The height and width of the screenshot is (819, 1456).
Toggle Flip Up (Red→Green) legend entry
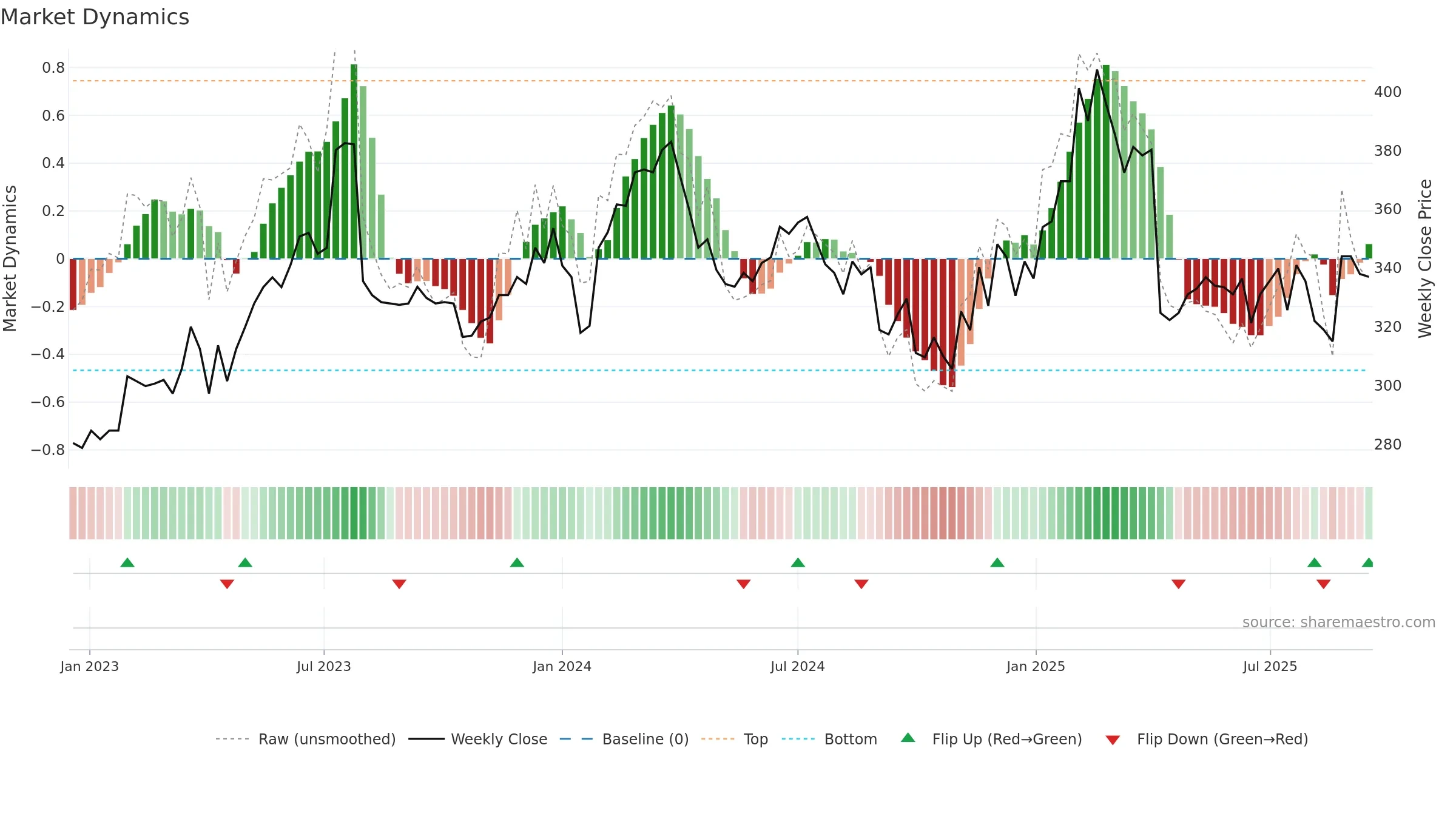coord(991,739)
